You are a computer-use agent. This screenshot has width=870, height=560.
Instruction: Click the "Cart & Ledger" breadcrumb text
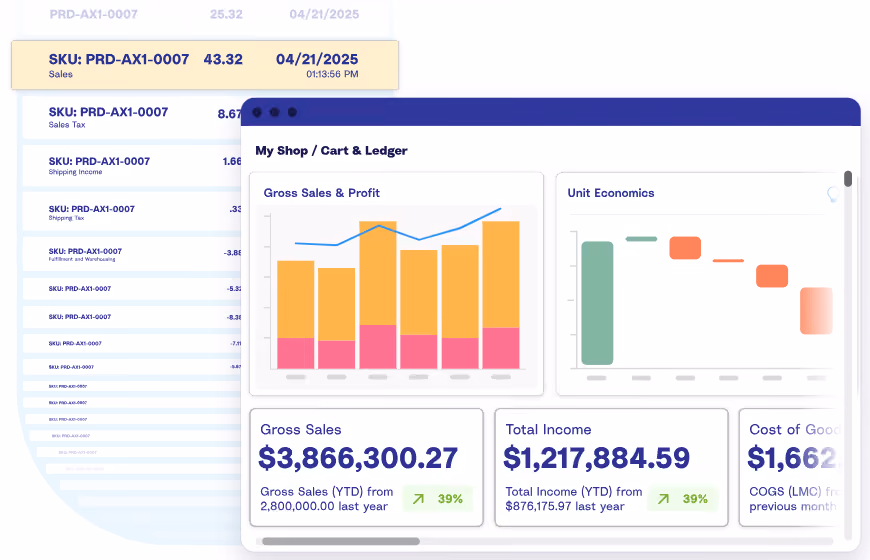click(364, 151)
